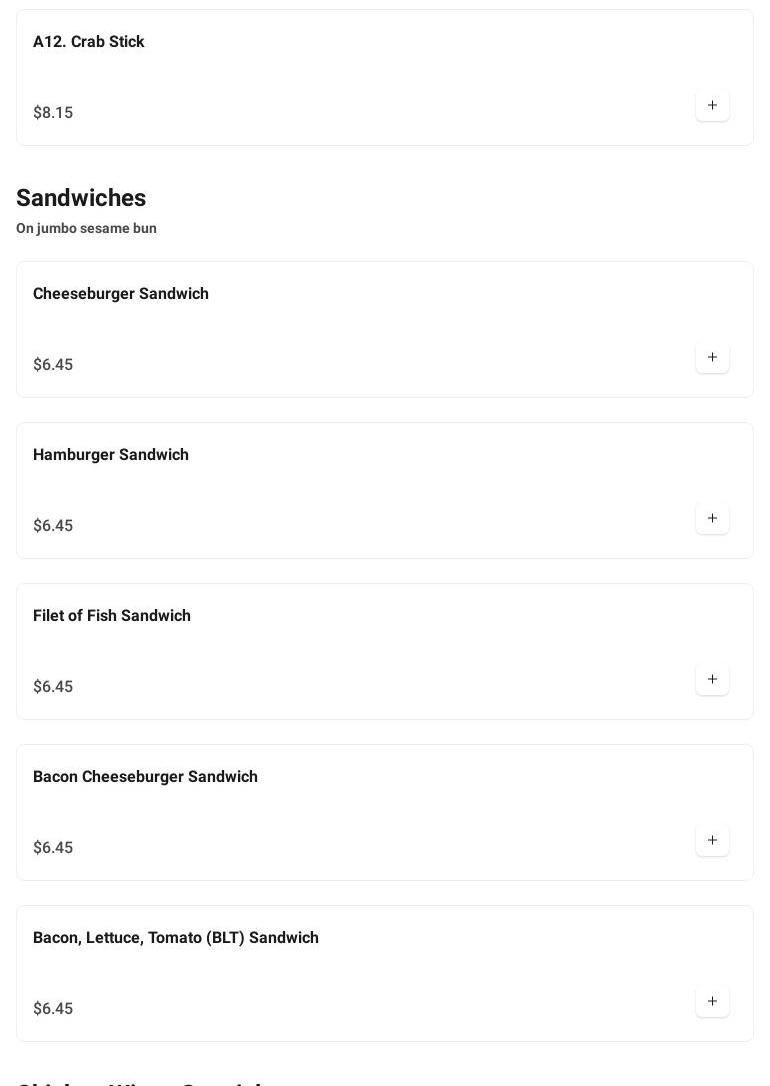This screenshot has height=1086, width=770.
Task: Add Hamburger Sandwich using plus button
Action: pyautogui.click(x=712, y=518)
